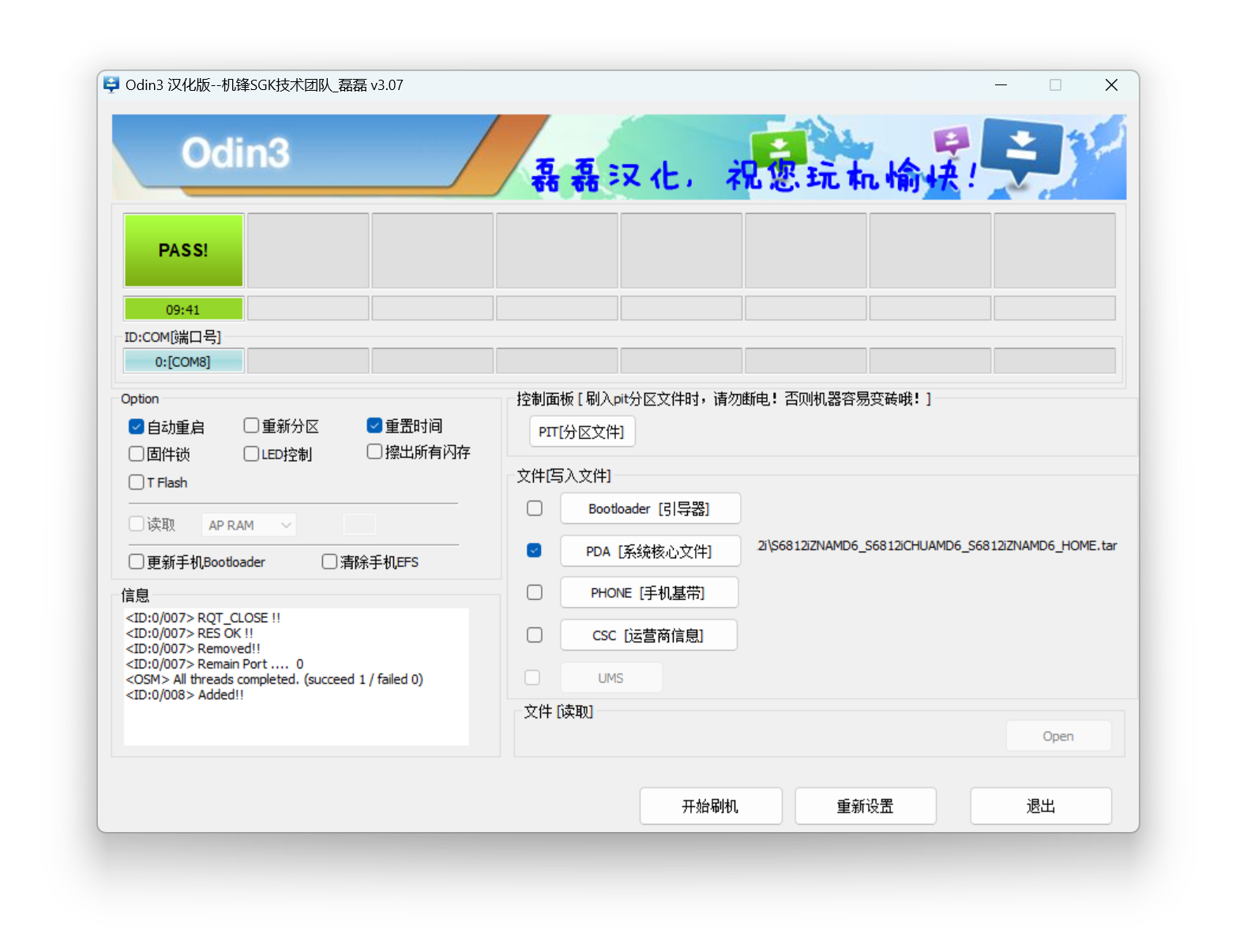The width and height of the screenshot is (1247, 952).
Task: Open the AP RAM dropdown
Action: pyautogui.click(x=249, y=525)
